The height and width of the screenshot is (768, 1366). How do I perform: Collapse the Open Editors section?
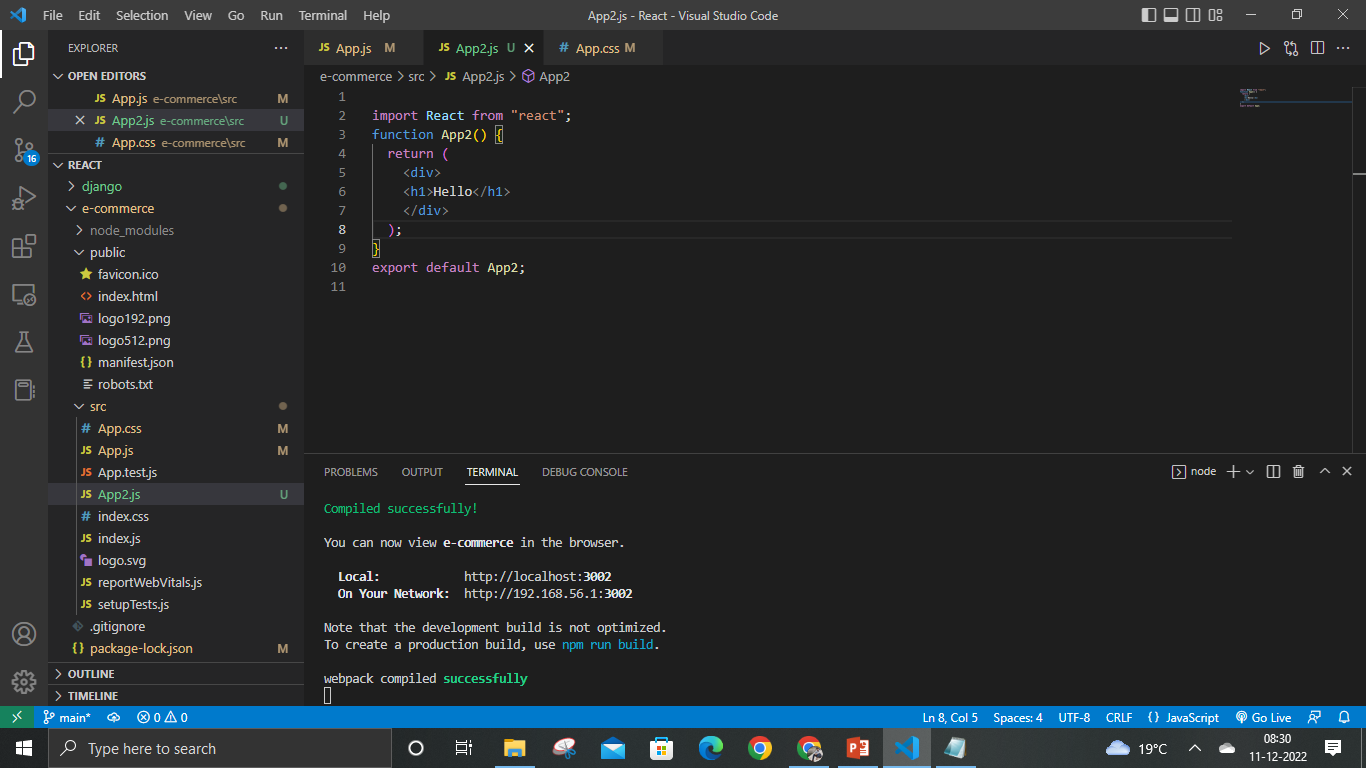pos(176,76)
